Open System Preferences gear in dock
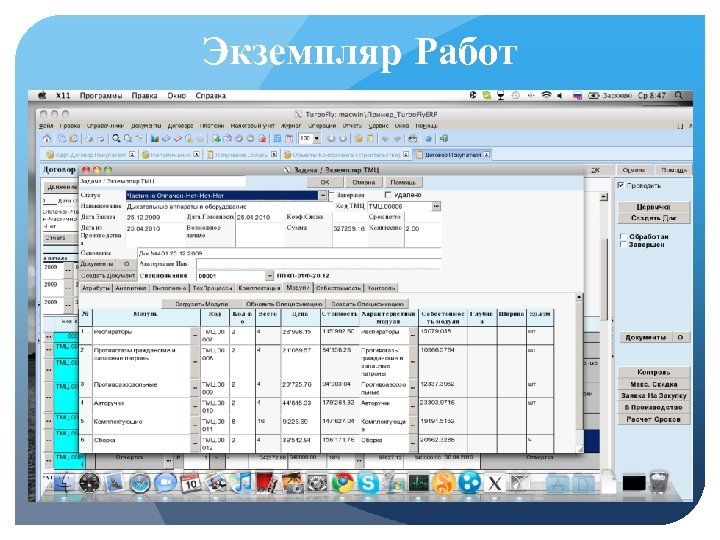The height and width of the screenshot is (540, 720). coord(317,483)
